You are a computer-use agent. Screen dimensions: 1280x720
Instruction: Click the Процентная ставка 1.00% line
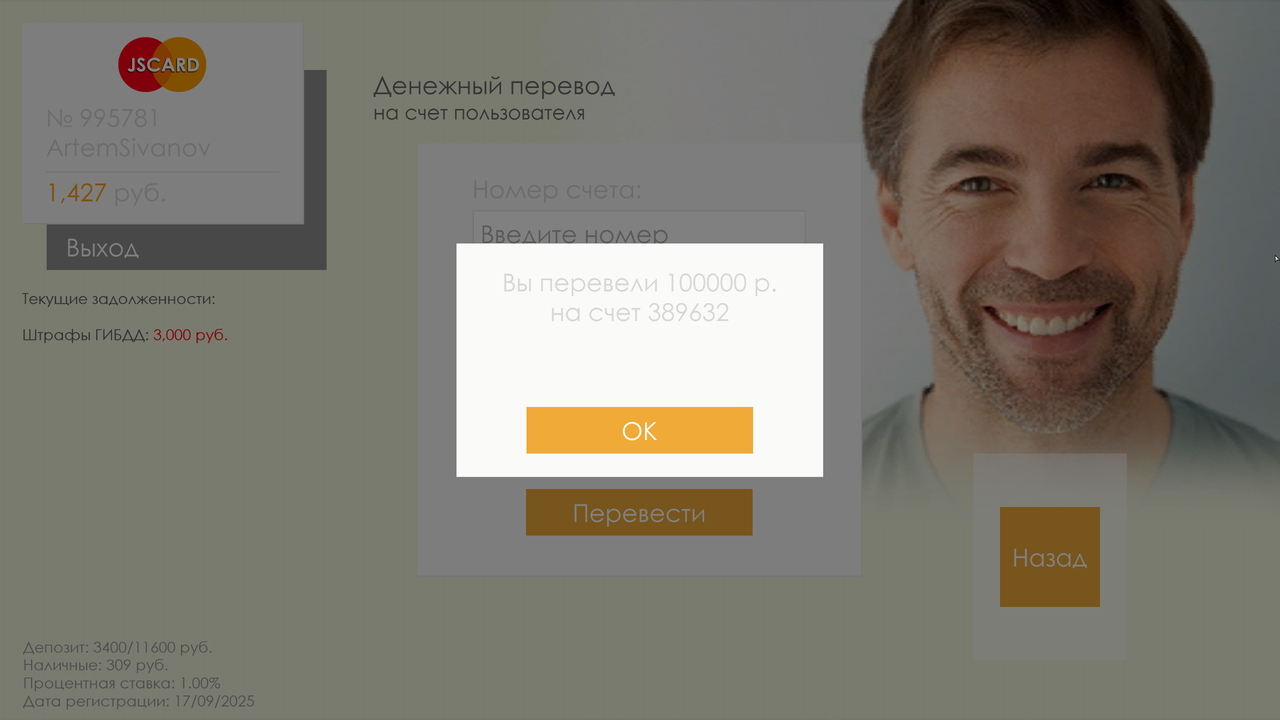pos(121,683)
